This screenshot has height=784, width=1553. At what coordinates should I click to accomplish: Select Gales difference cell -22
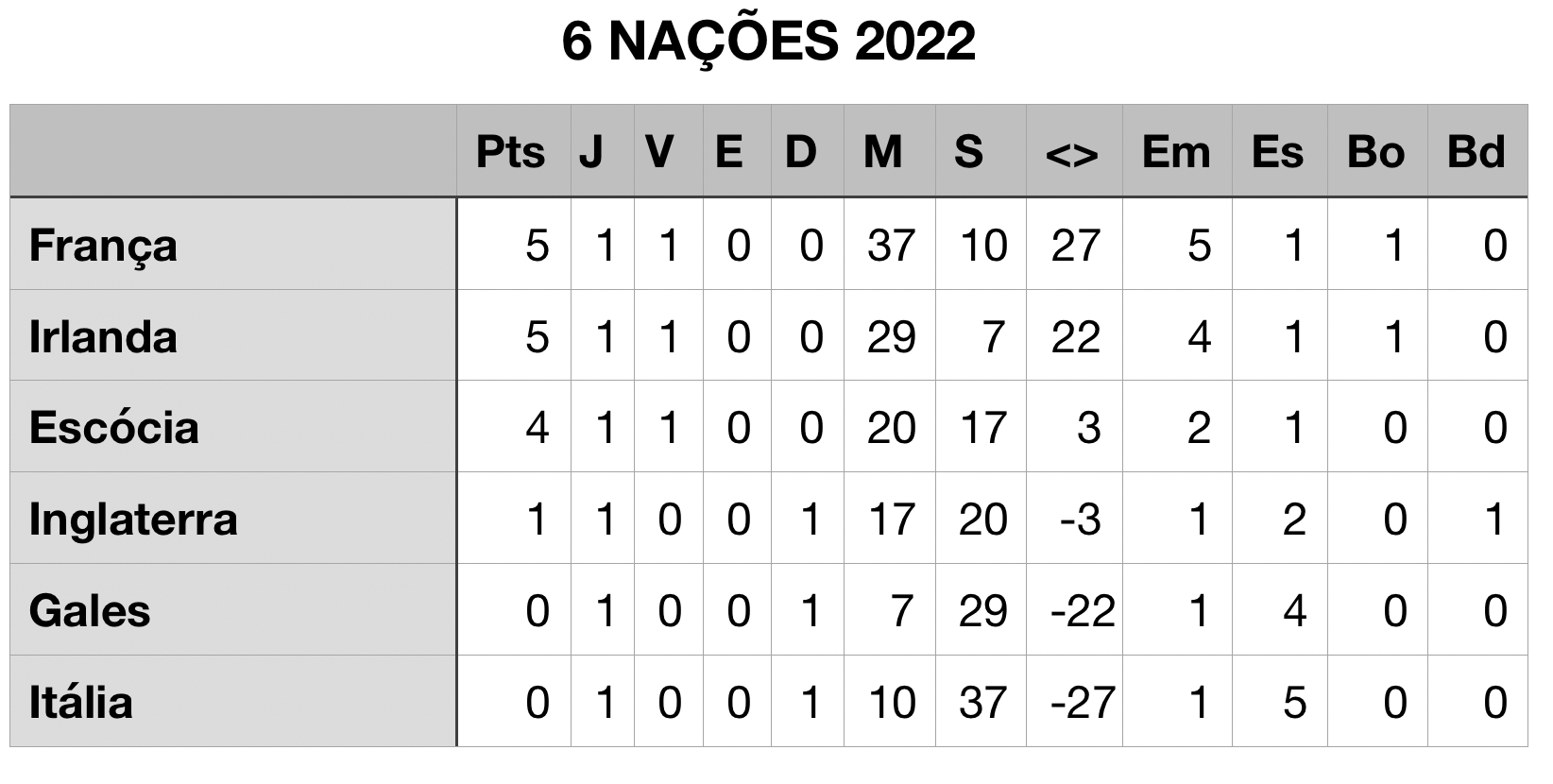[1074, 610]
